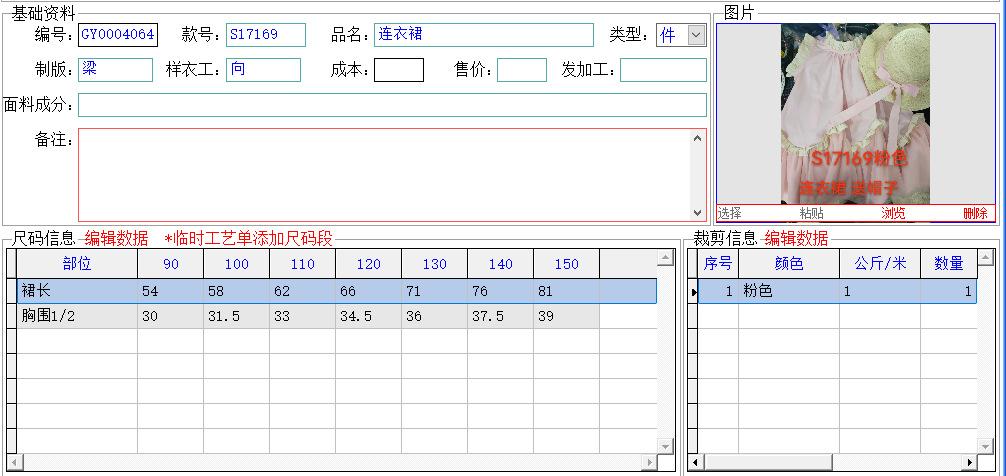1006x476 pixels.
Task: Click 编辑数据 link for 裁剪信息
Action: point(796,239)
